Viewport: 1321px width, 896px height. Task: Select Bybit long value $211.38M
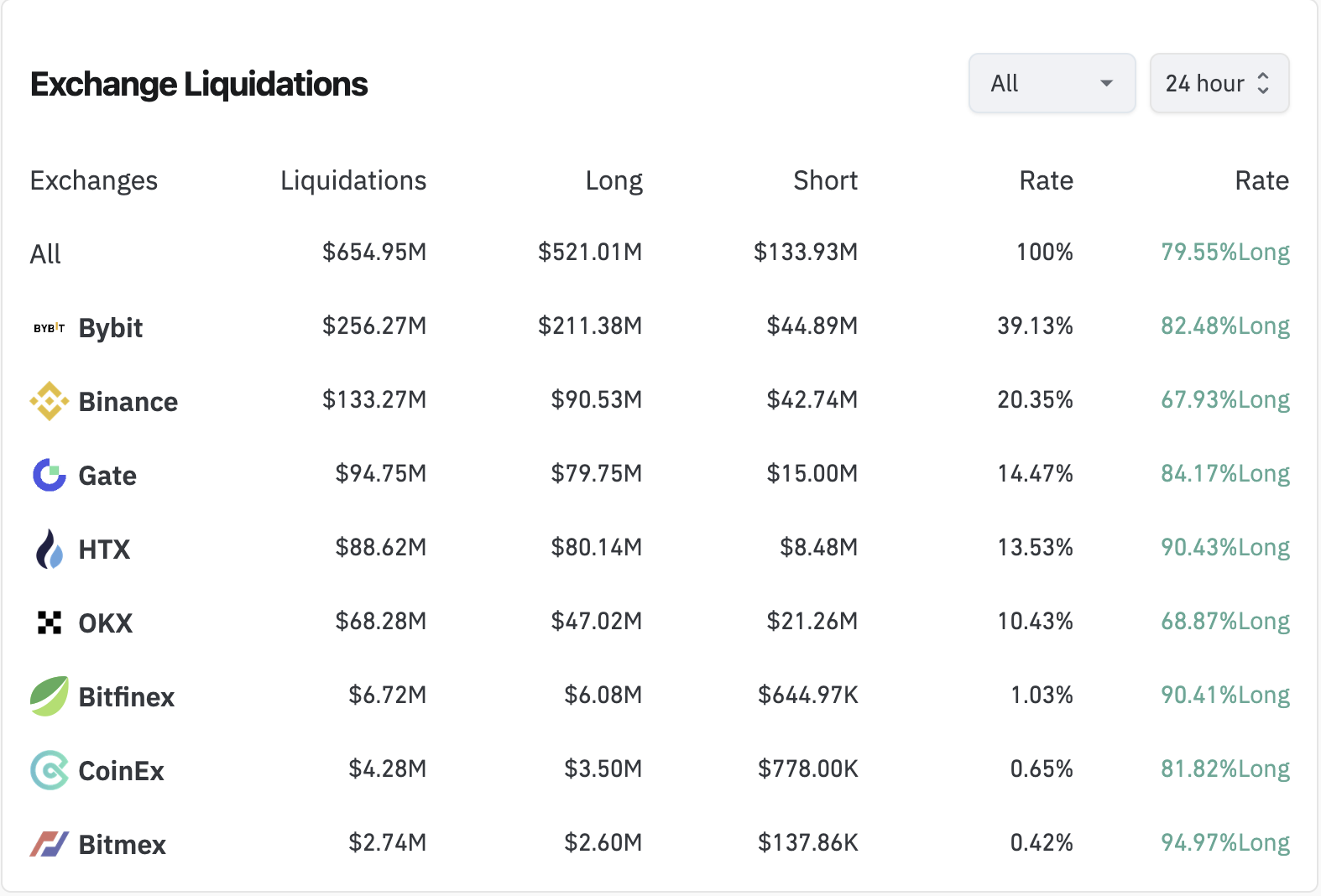(x=590, y=326)
